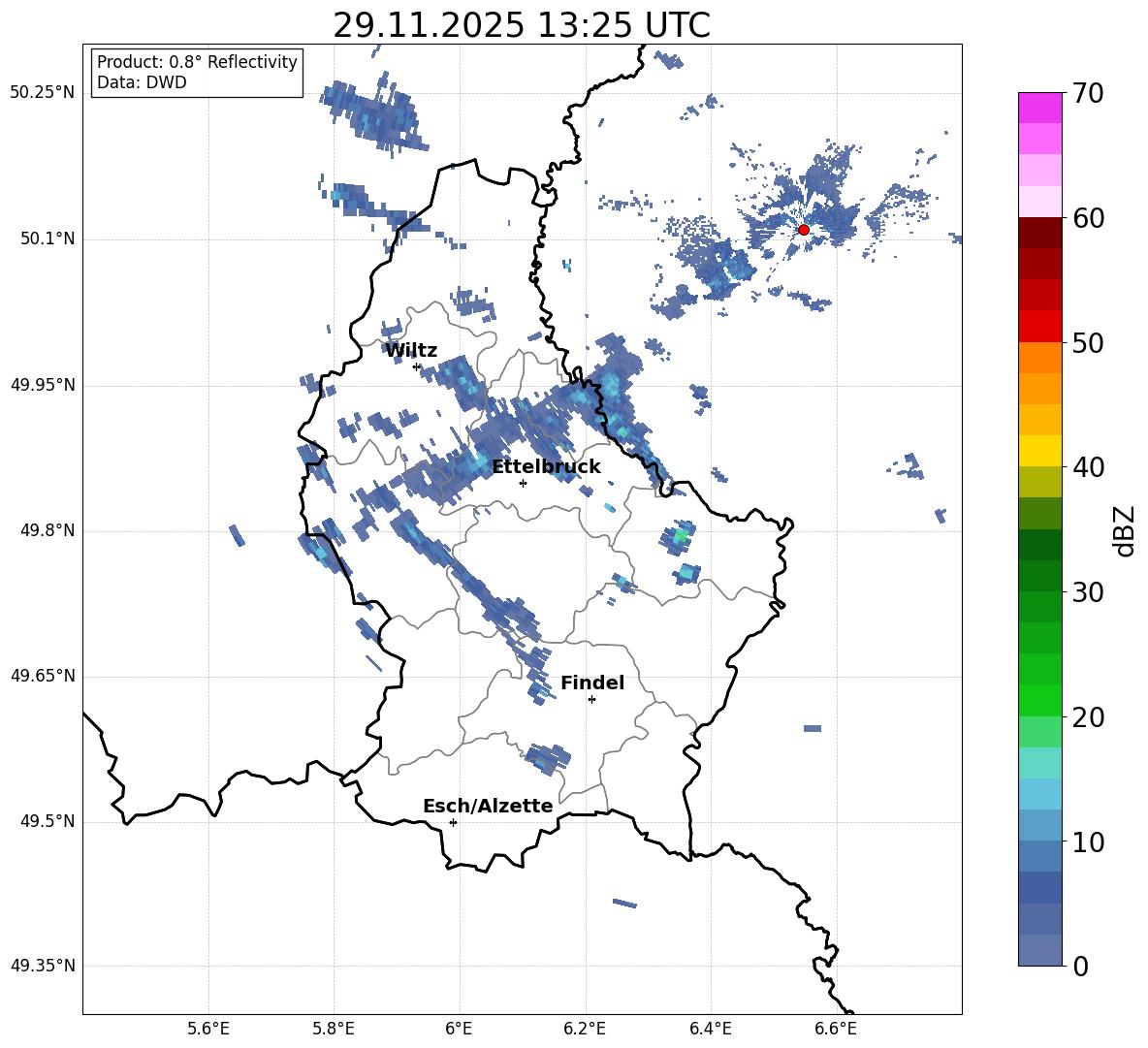
Task: Click the 5.6°E longitude label
Action: pos(208,1029)
